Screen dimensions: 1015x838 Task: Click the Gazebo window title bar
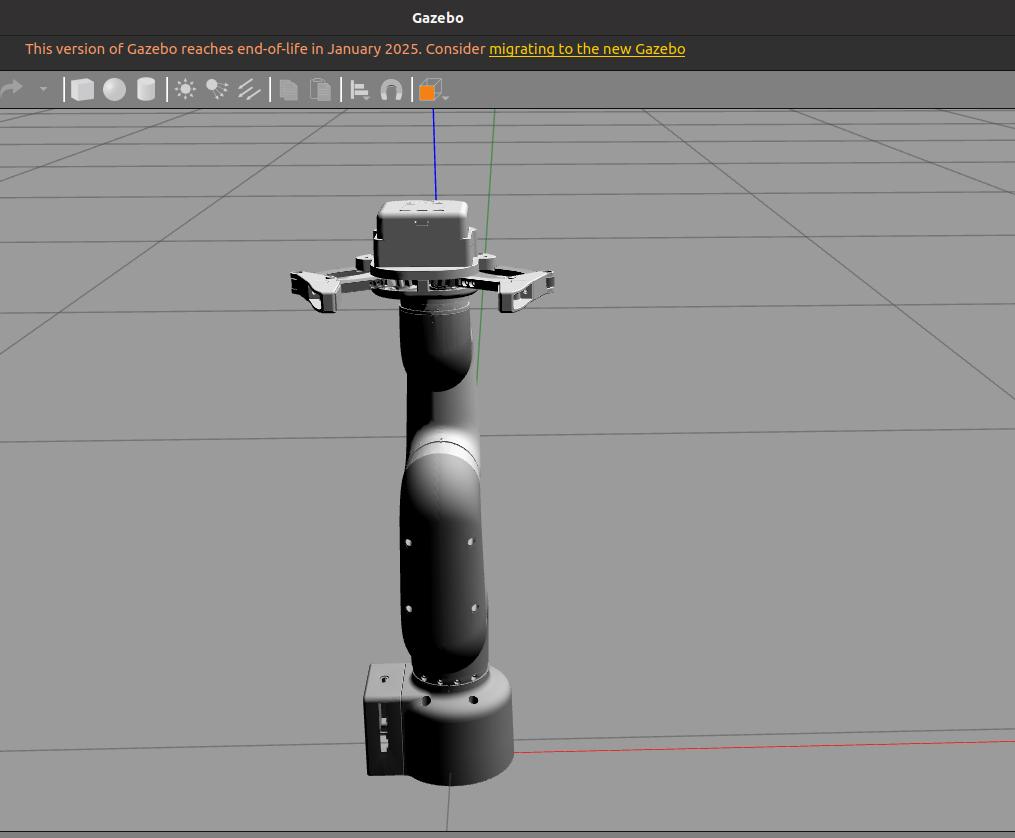point(437,18)
